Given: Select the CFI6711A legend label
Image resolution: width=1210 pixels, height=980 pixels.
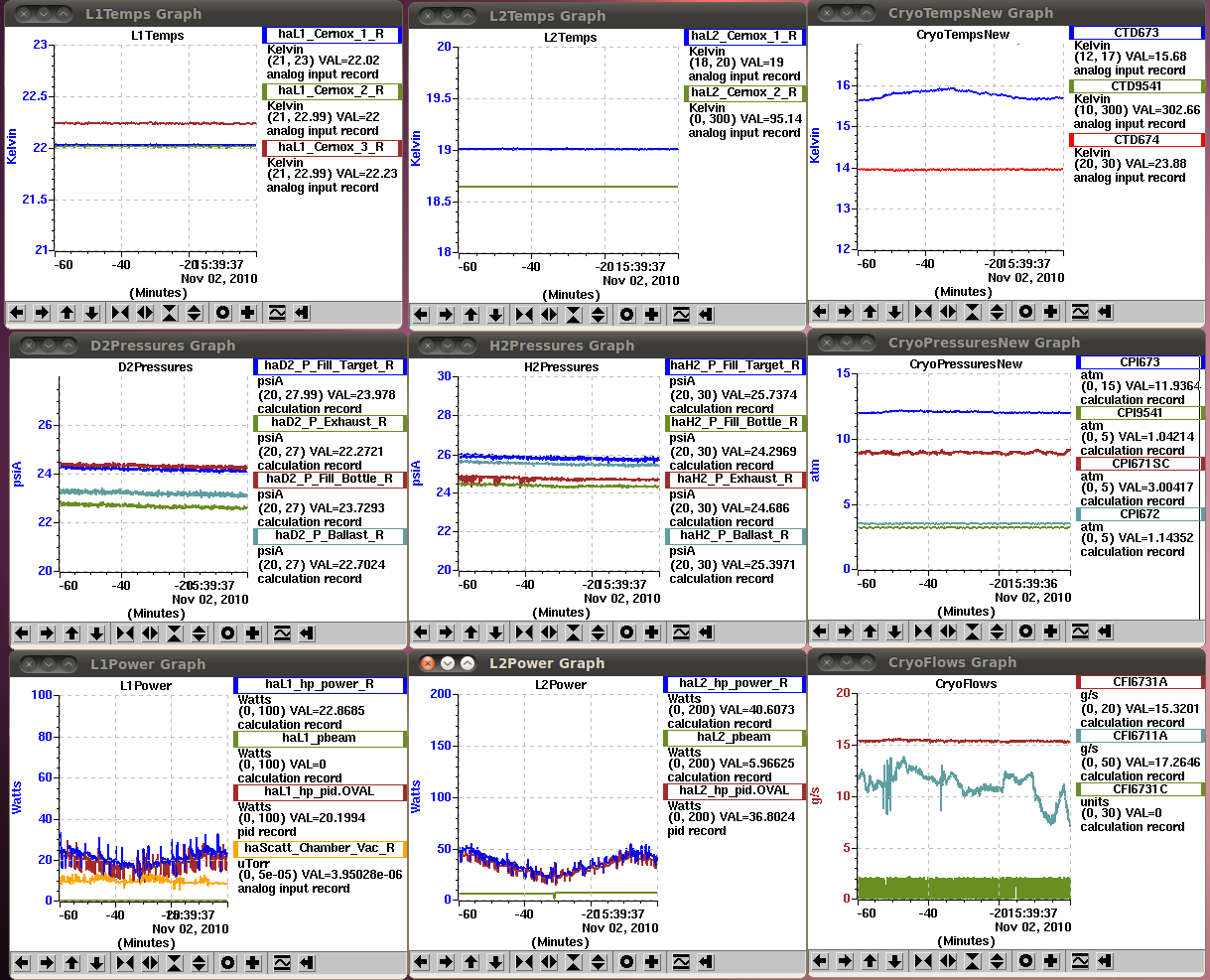Looking at the screenshot, I should [x=1141, y=736].
